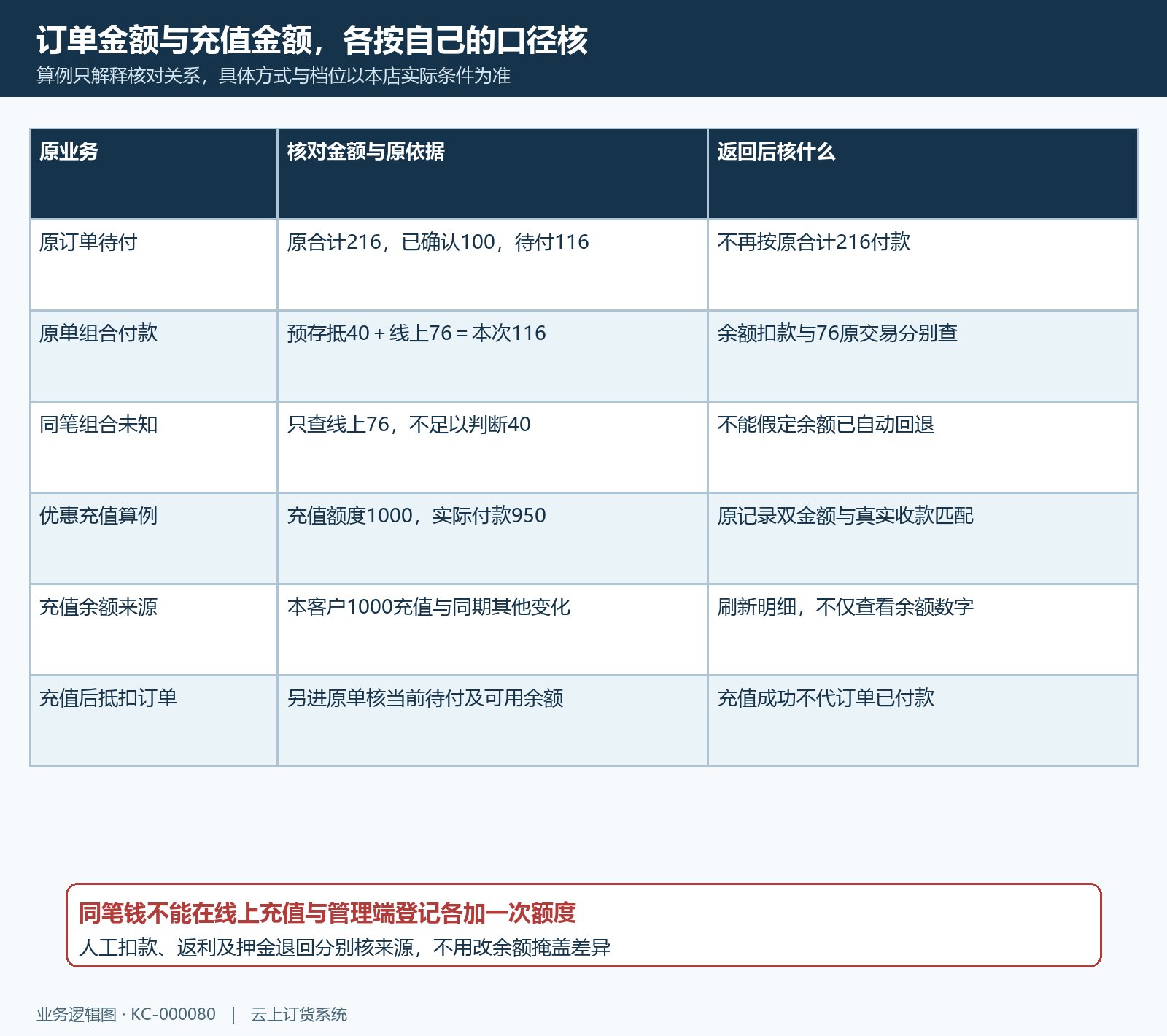
Task: Click cell 原合计216，已确认100，待付116
Action: tap(492, 265)
